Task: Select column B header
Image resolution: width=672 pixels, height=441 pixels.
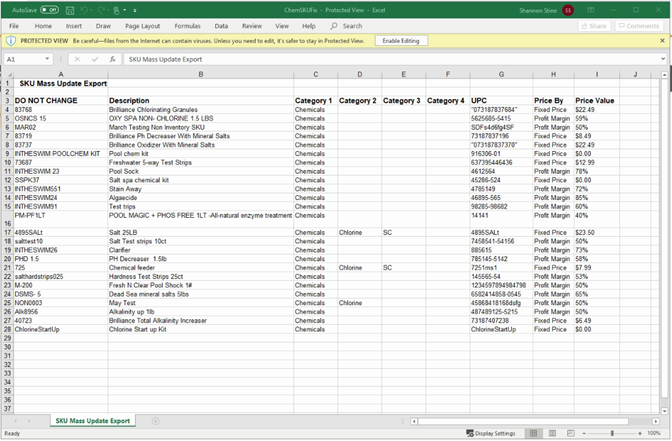Action: [x=201, y=75]
